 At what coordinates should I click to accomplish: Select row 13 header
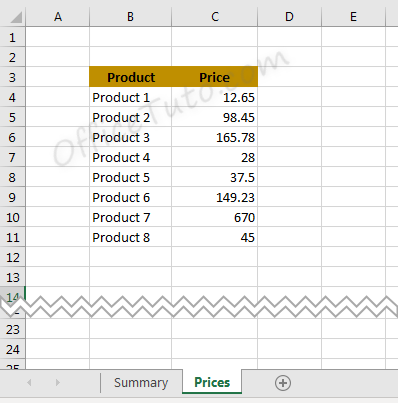point(12,277)
